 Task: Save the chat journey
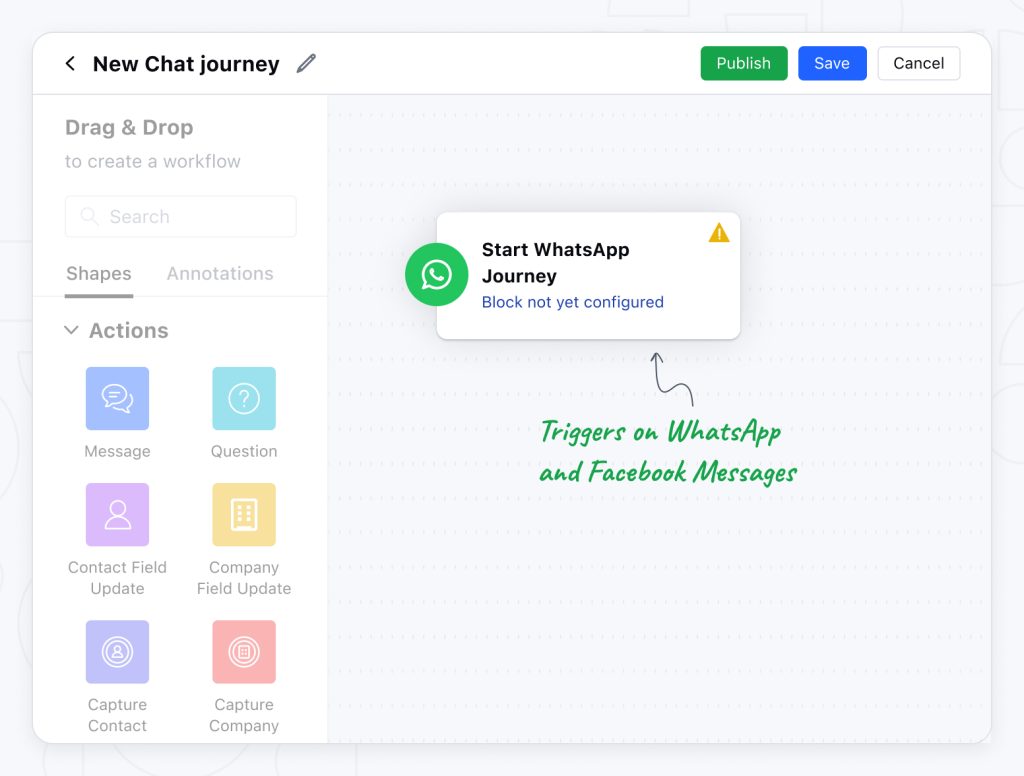832,63
